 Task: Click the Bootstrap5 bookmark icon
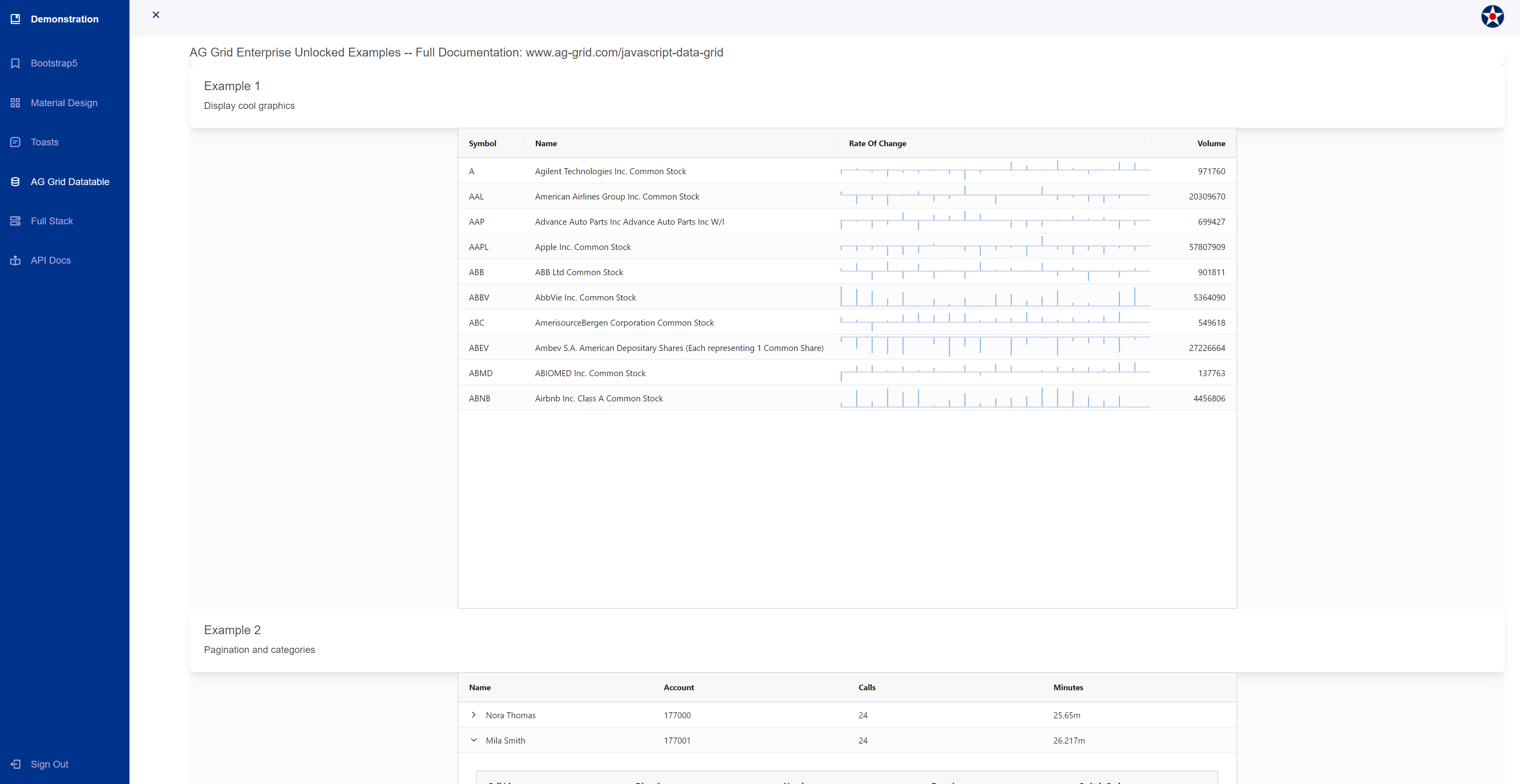click(15, 63)
